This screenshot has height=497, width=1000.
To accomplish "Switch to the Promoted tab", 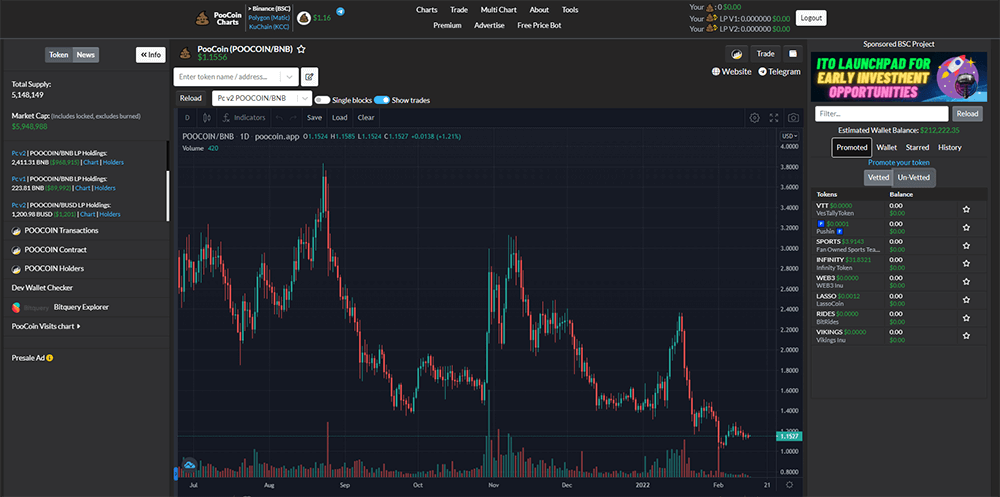I will 852,147.
